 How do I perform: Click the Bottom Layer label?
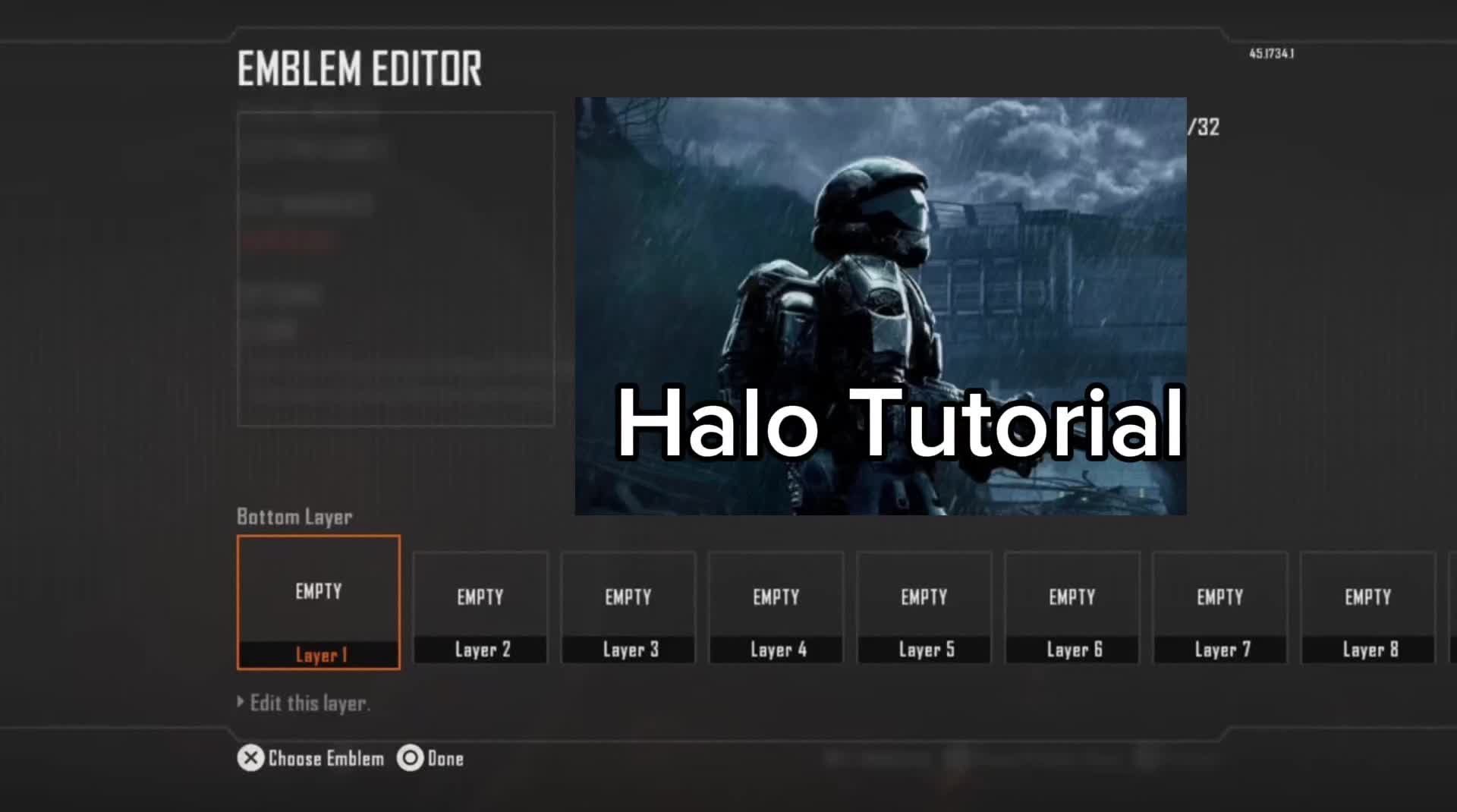tap(294, 517)
